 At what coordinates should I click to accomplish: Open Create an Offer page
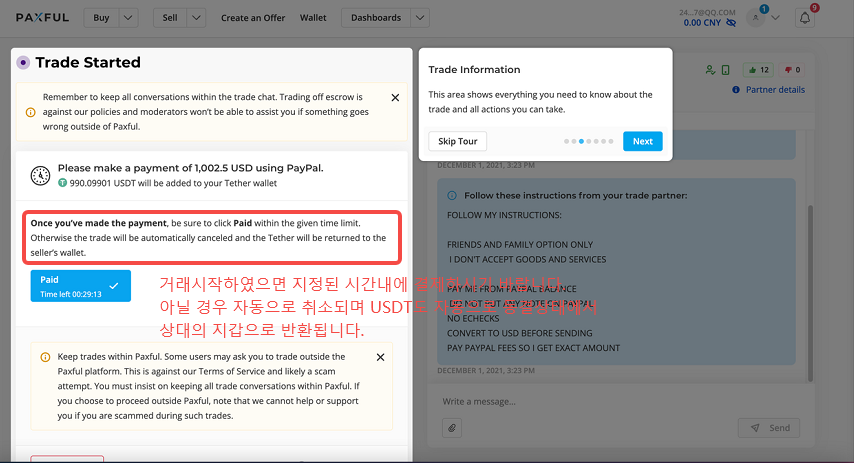pos(253,17)
